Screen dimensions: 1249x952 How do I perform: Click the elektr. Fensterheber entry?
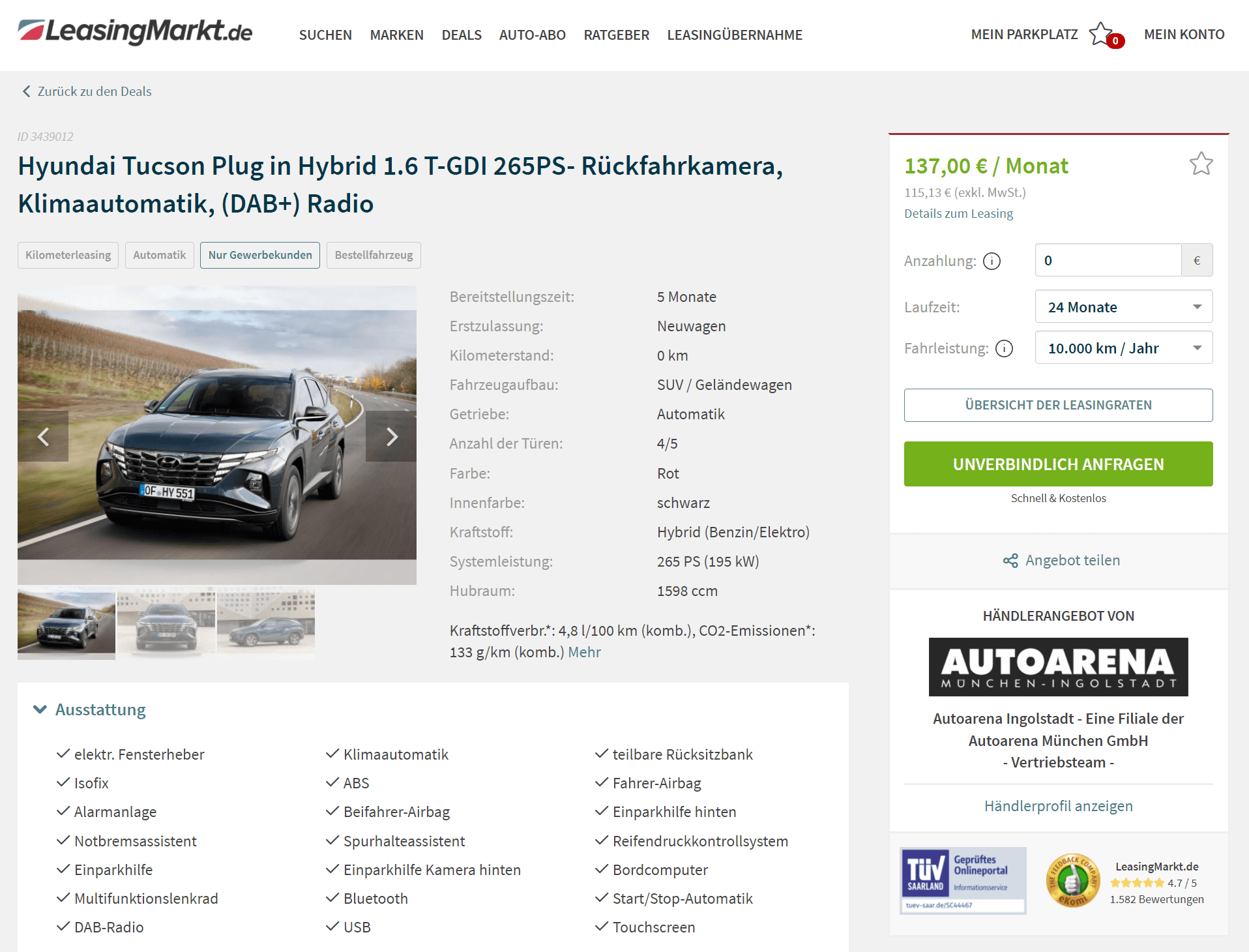pyautogui.click(x=139, y=754)
